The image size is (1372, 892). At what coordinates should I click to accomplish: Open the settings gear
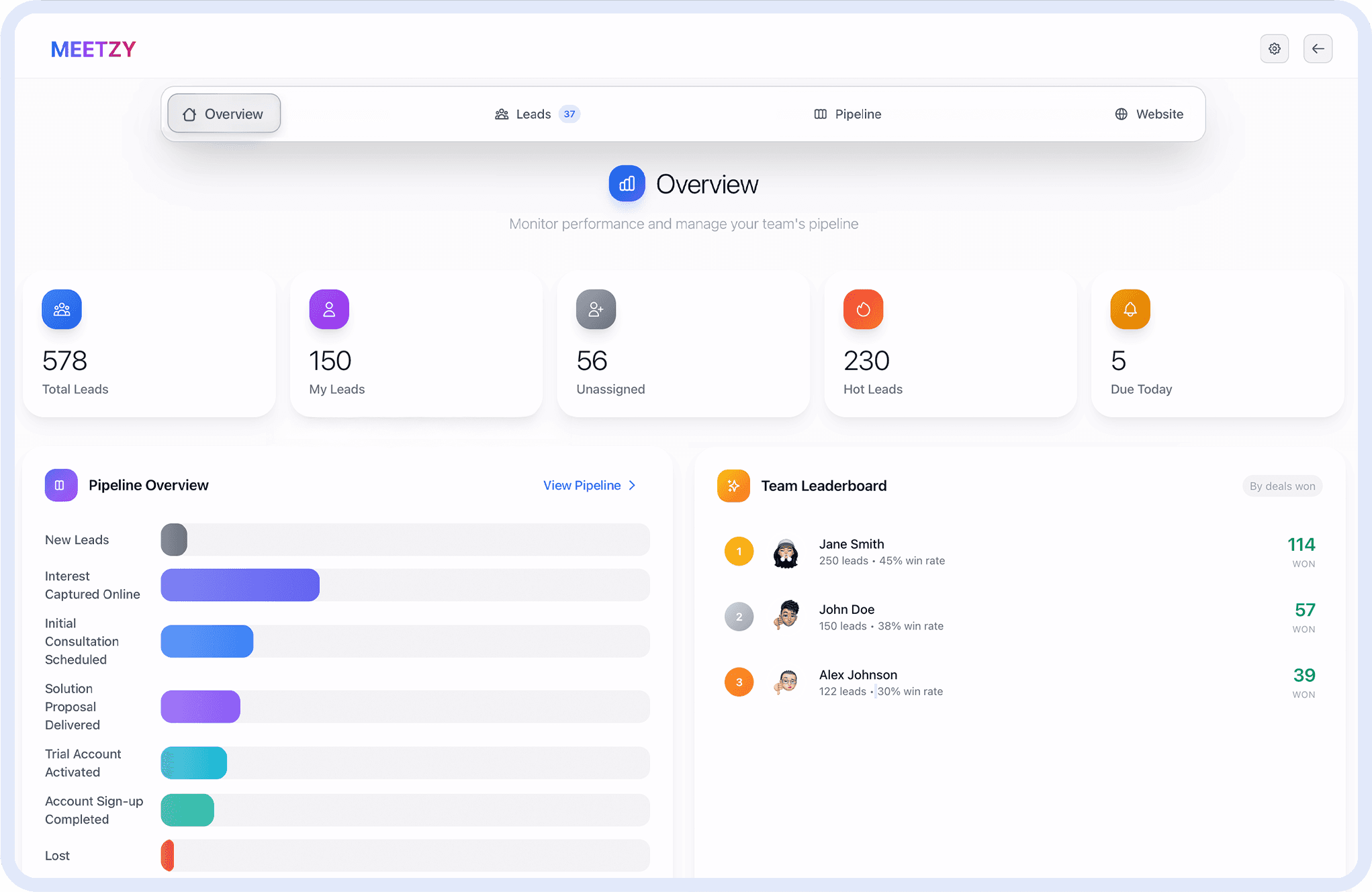coord(1275,48)
